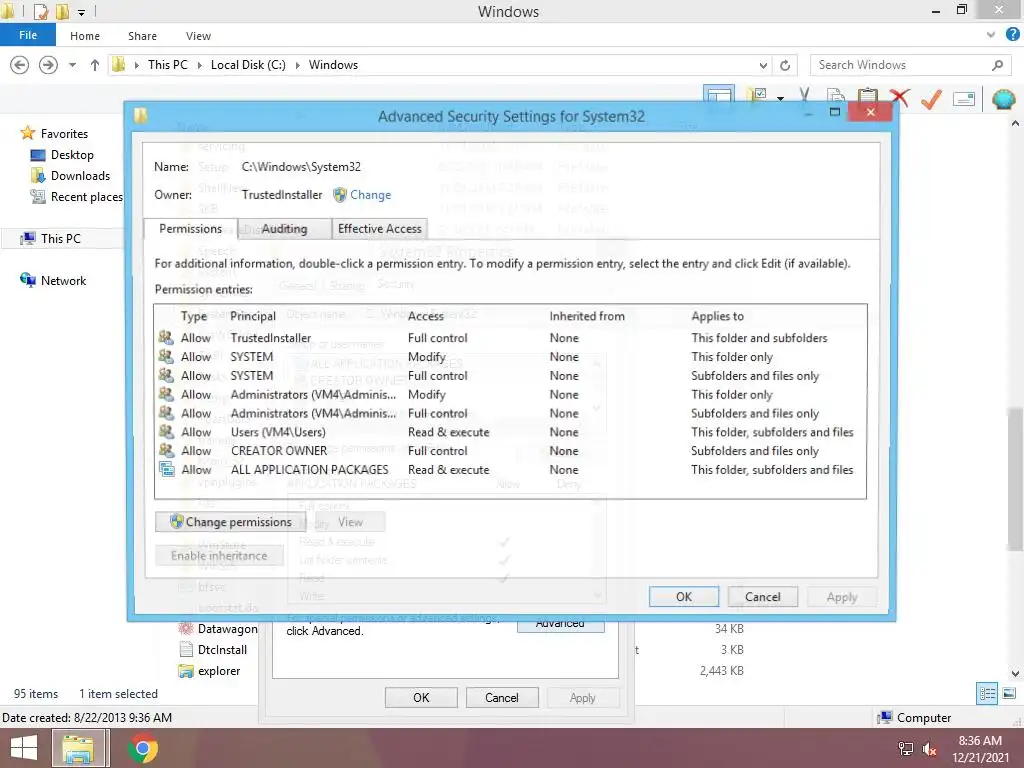This screenshot has width=1024, height=768.
Task: Switch to the Permissions tab
Action: click(190, 229)
